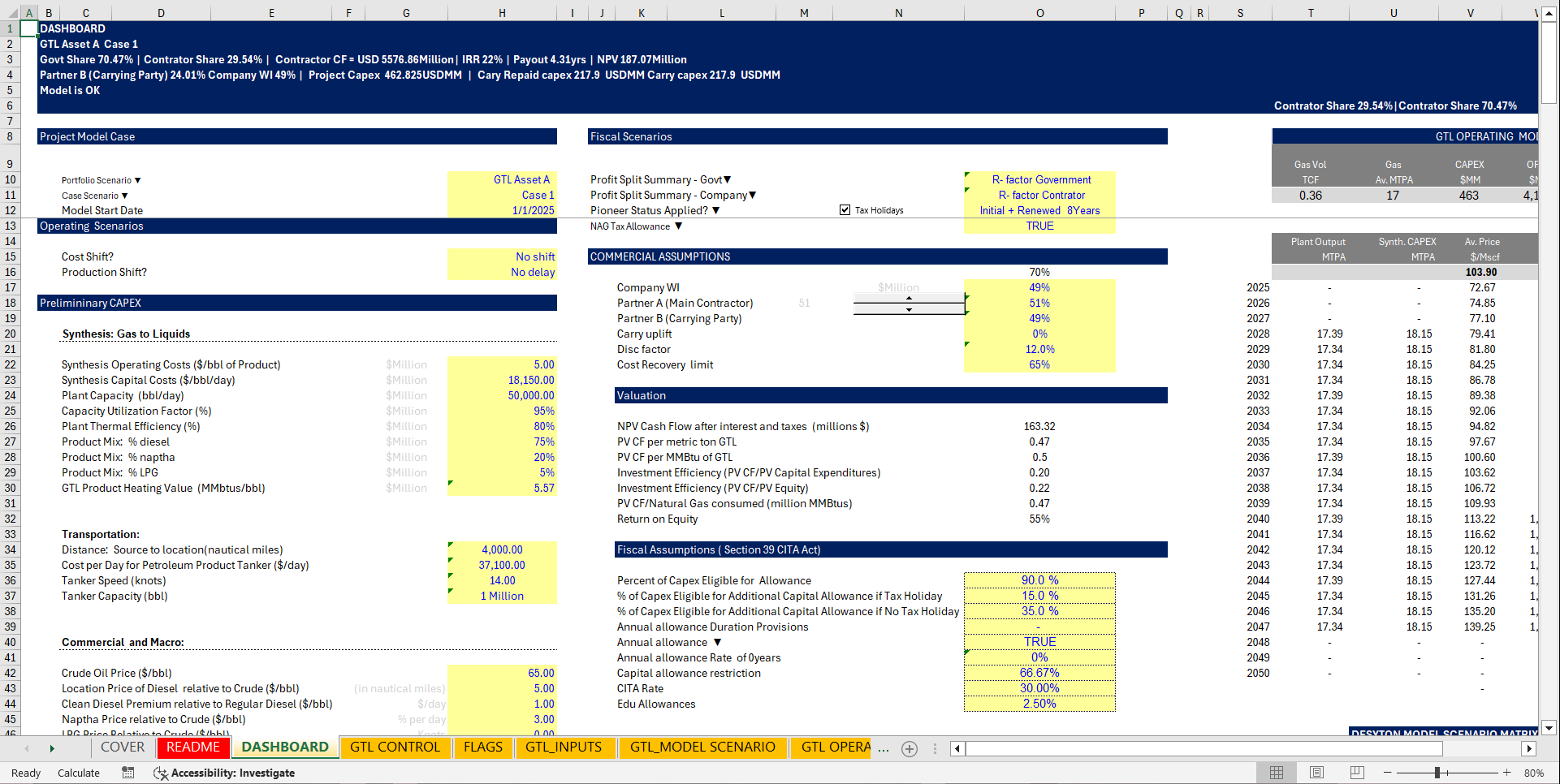Screen dimensions: 1560x784
Task: Open Page Break Preview
Action: (1357, 773)
